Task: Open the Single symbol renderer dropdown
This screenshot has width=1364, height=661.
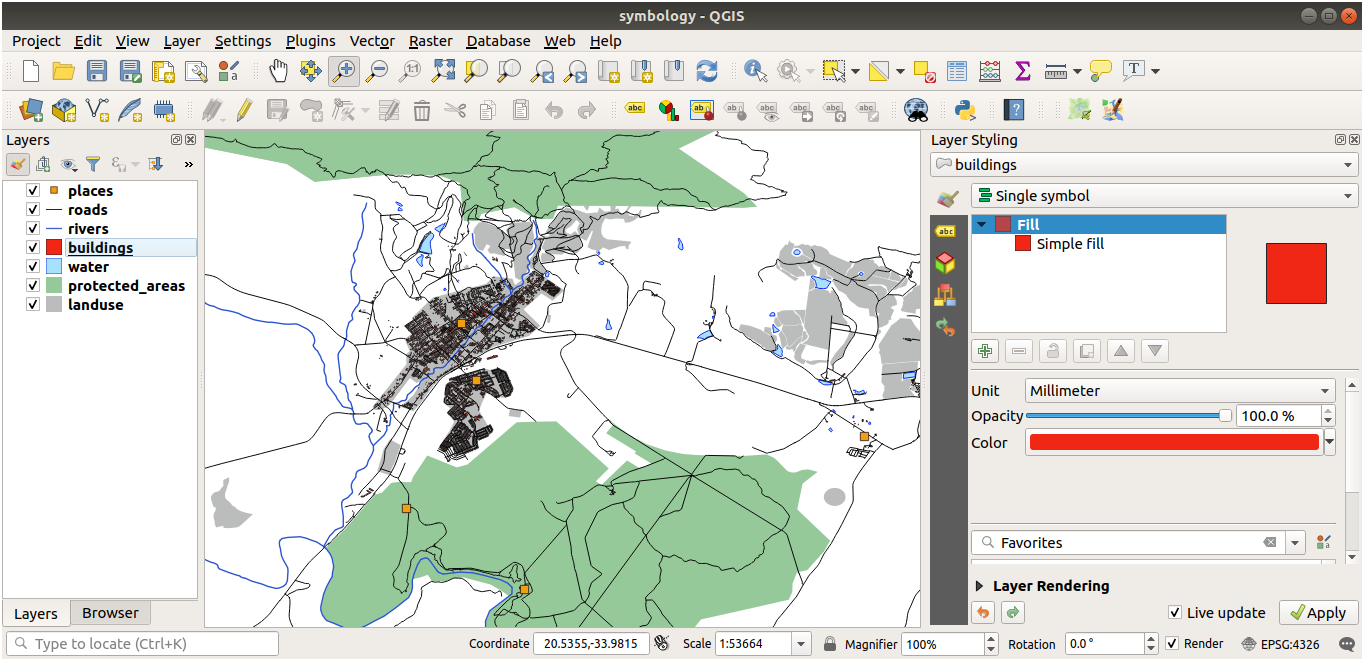Action: click(1164, 196)
